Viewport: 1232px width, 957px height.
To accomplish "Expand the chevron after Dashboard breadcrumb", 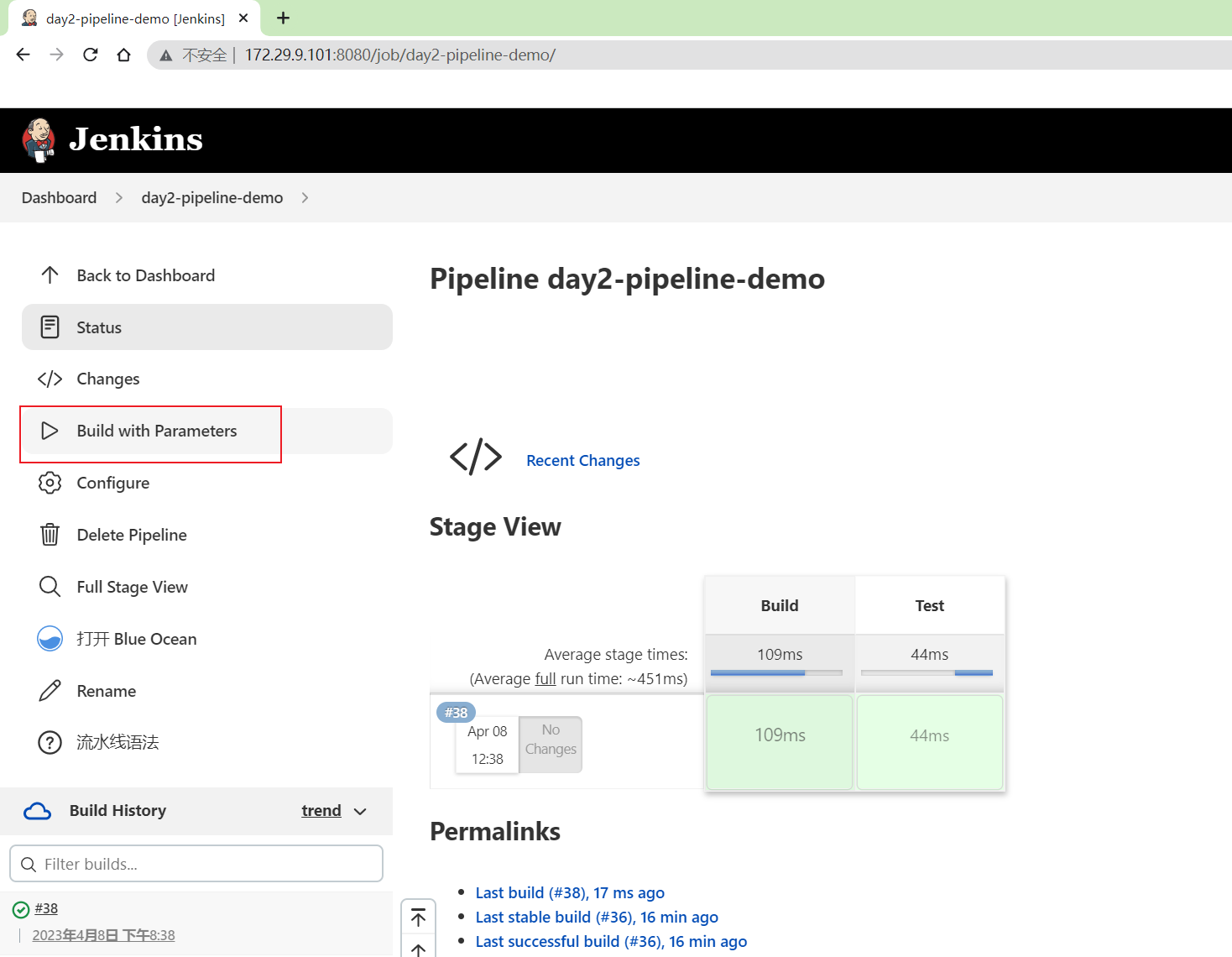I will (119, 197).
